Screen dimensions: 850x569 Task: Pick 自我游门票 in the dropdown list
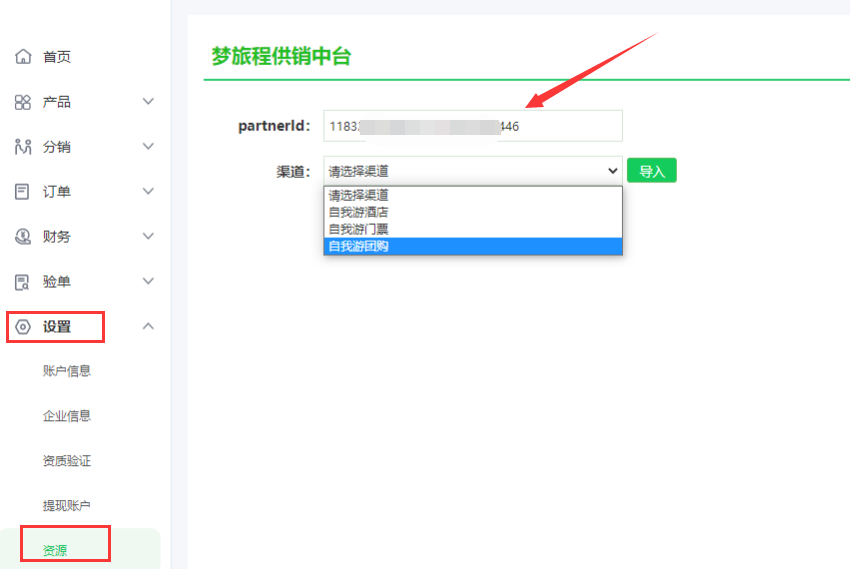[x=358, y=229]
